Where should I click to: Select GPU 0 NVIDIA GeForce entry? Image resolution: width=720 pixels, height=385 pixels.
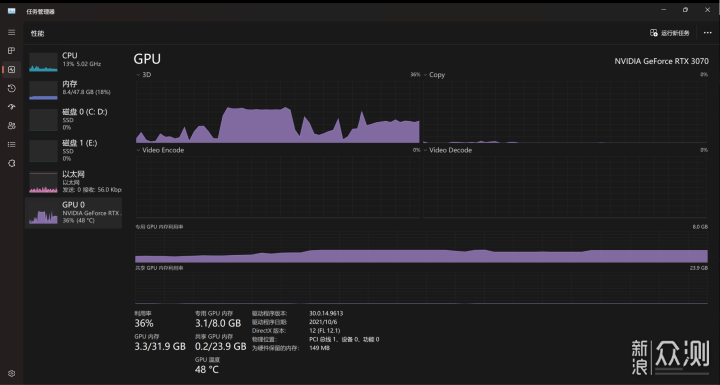[x=73, y=213]
